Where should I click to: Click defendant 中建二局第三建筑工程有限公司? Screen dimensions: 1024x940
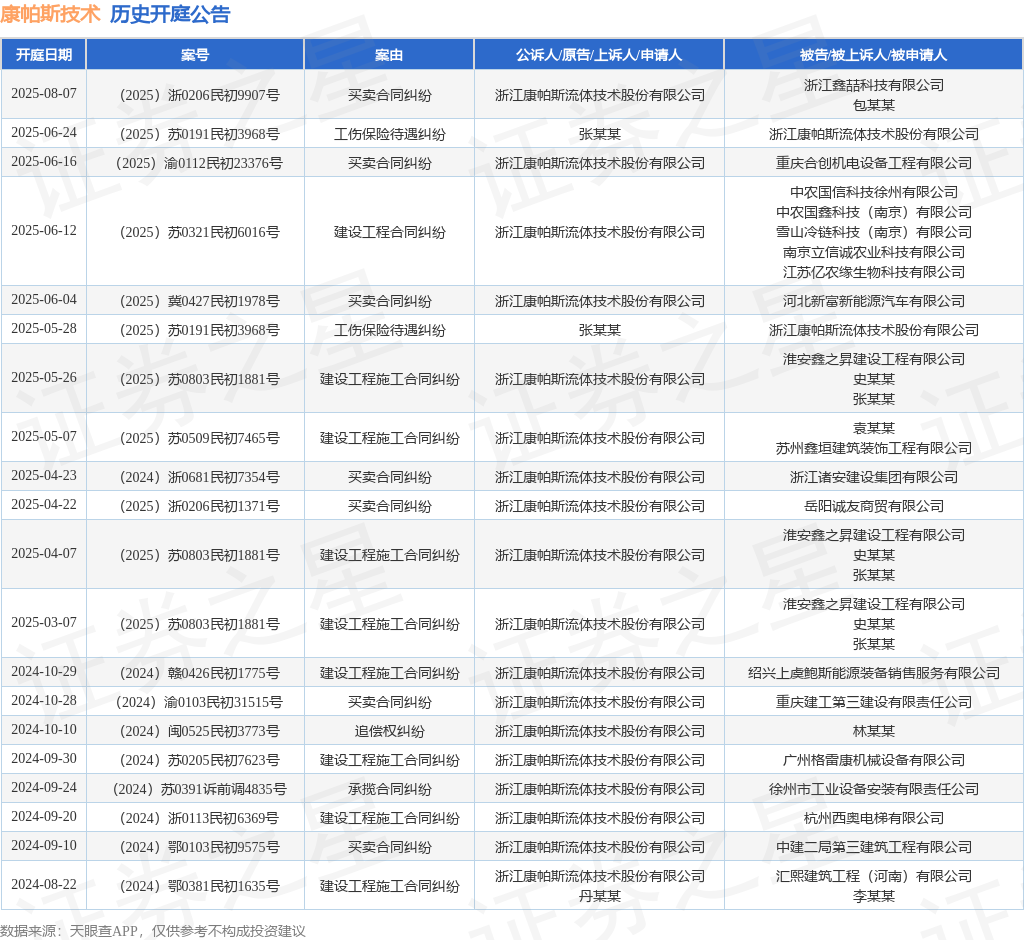[x=874, y=847]
